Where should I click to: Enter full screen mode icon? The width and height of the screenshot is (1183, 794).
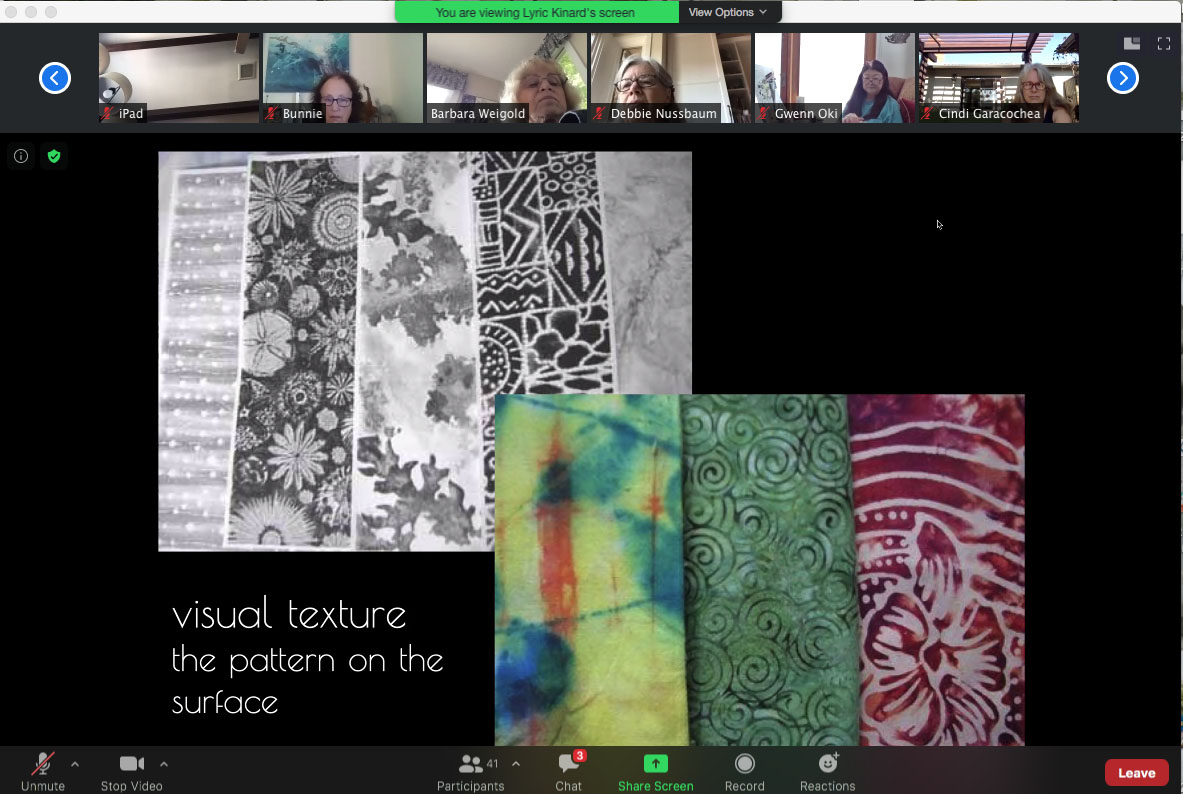(x=1164, y=44)
